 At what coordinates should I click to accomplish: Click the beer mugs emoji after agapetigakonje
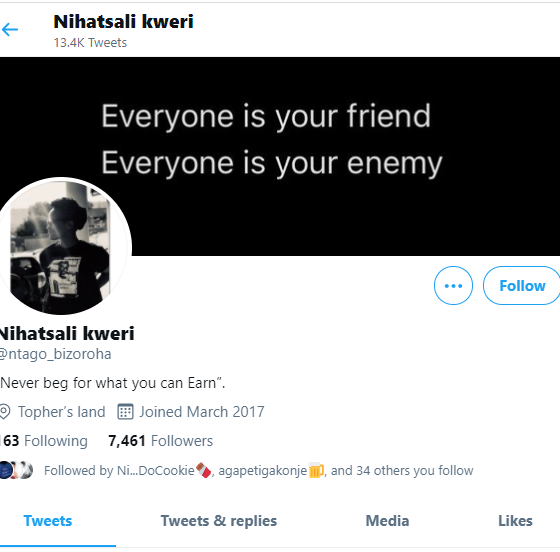tap(316, 470)
